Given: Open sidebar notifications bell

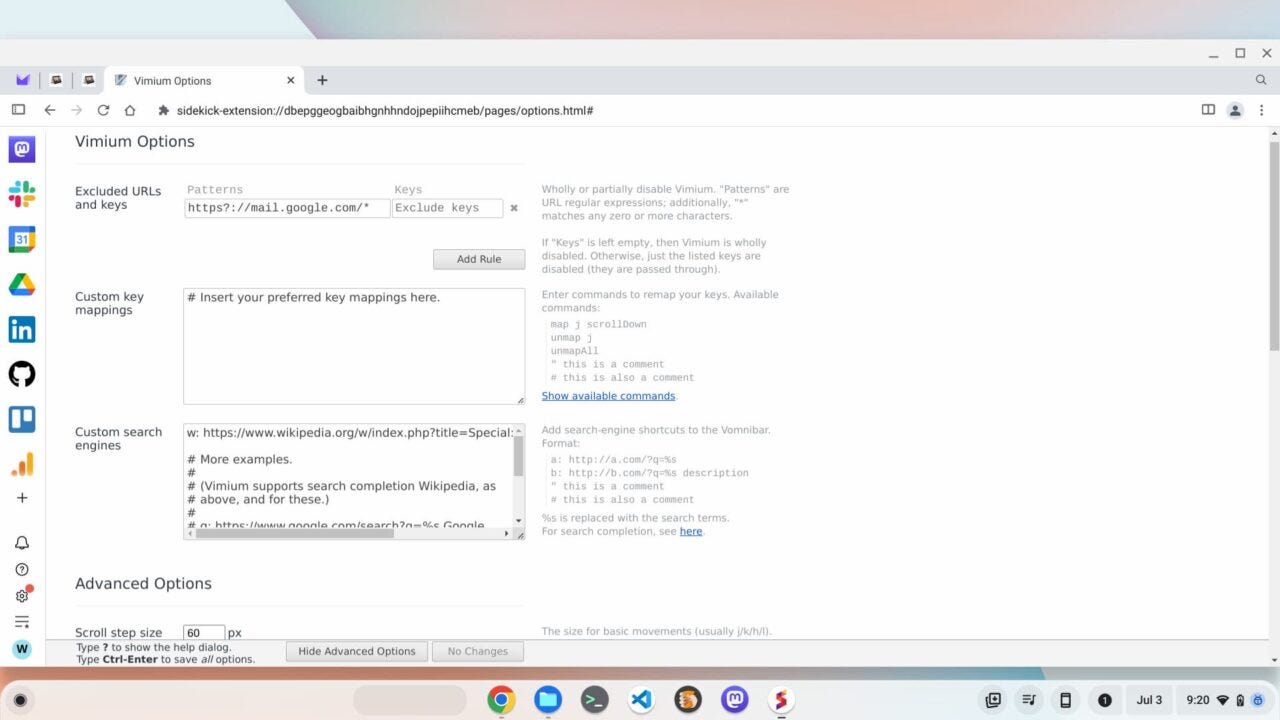Looking at the screenshot, I should pyautogui.click(x=22, y=543).
